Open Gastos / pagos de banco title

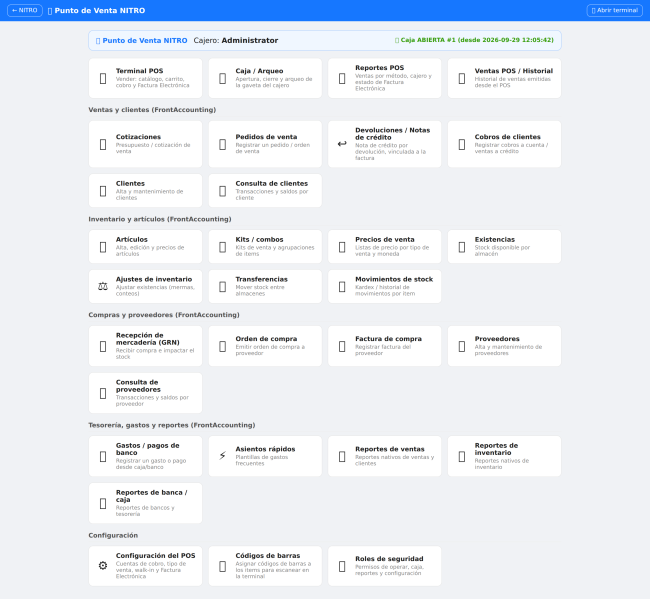pyautogui.click(x=148, y=449)
